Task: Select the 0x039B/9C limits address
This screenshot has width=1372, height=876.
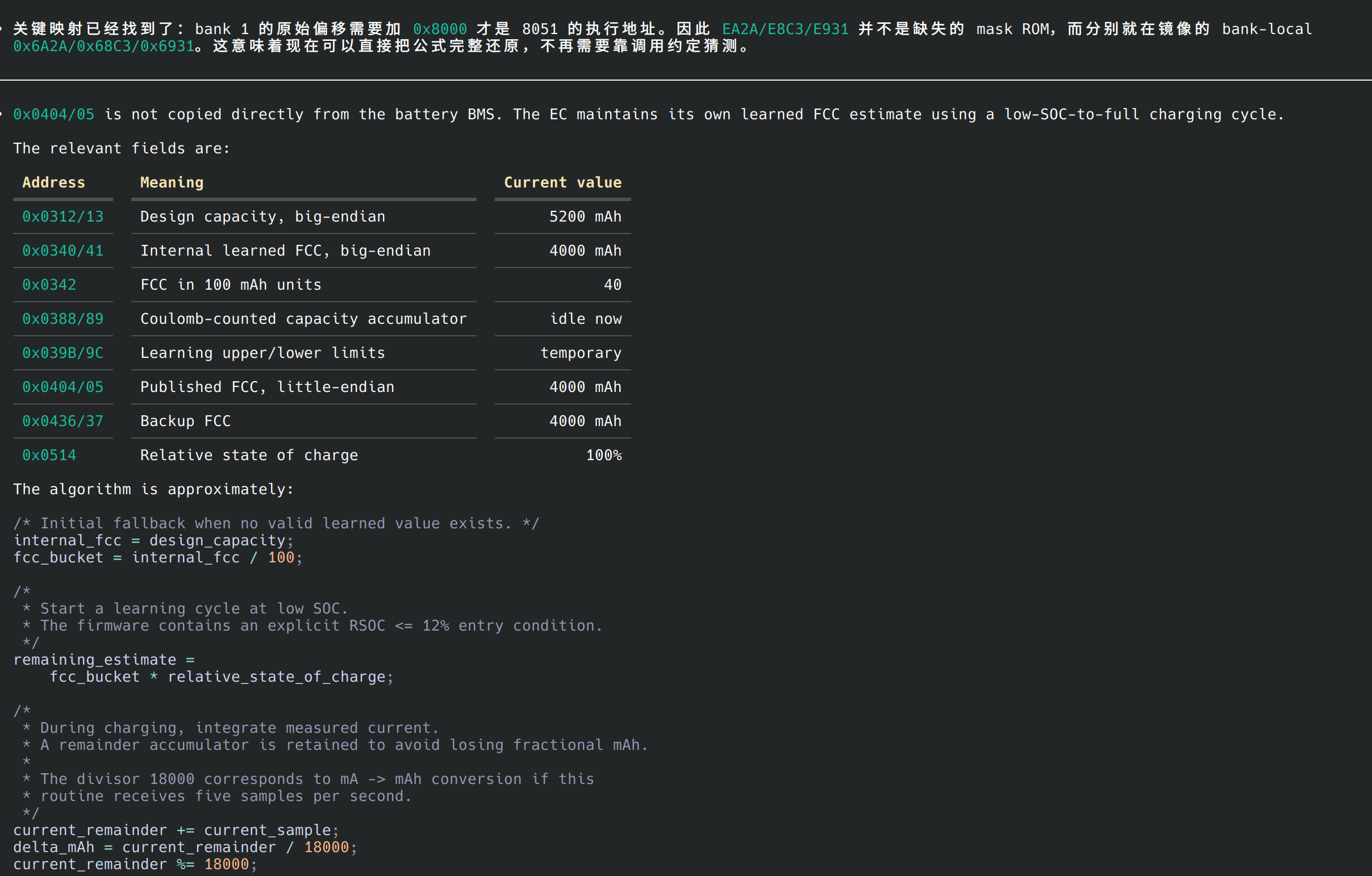Action: click(62, 353)
